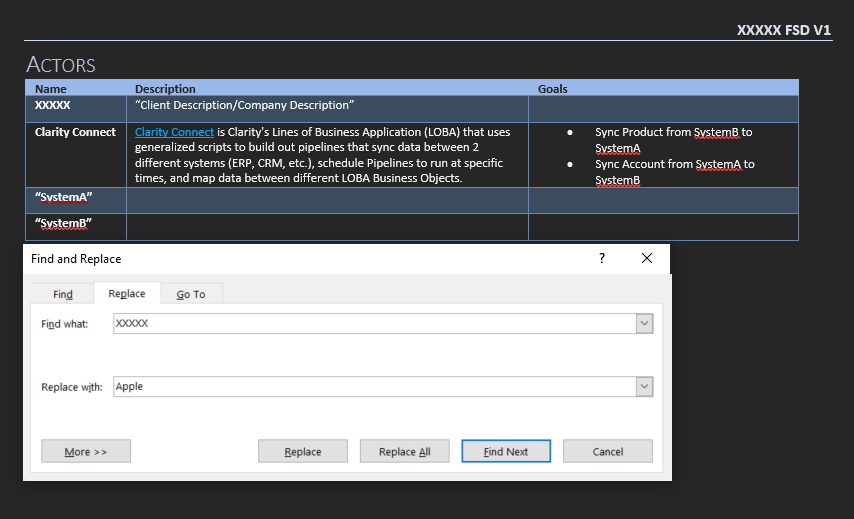Click the Find and Replace title bar
854x519 pixels.
pos(346,259)
